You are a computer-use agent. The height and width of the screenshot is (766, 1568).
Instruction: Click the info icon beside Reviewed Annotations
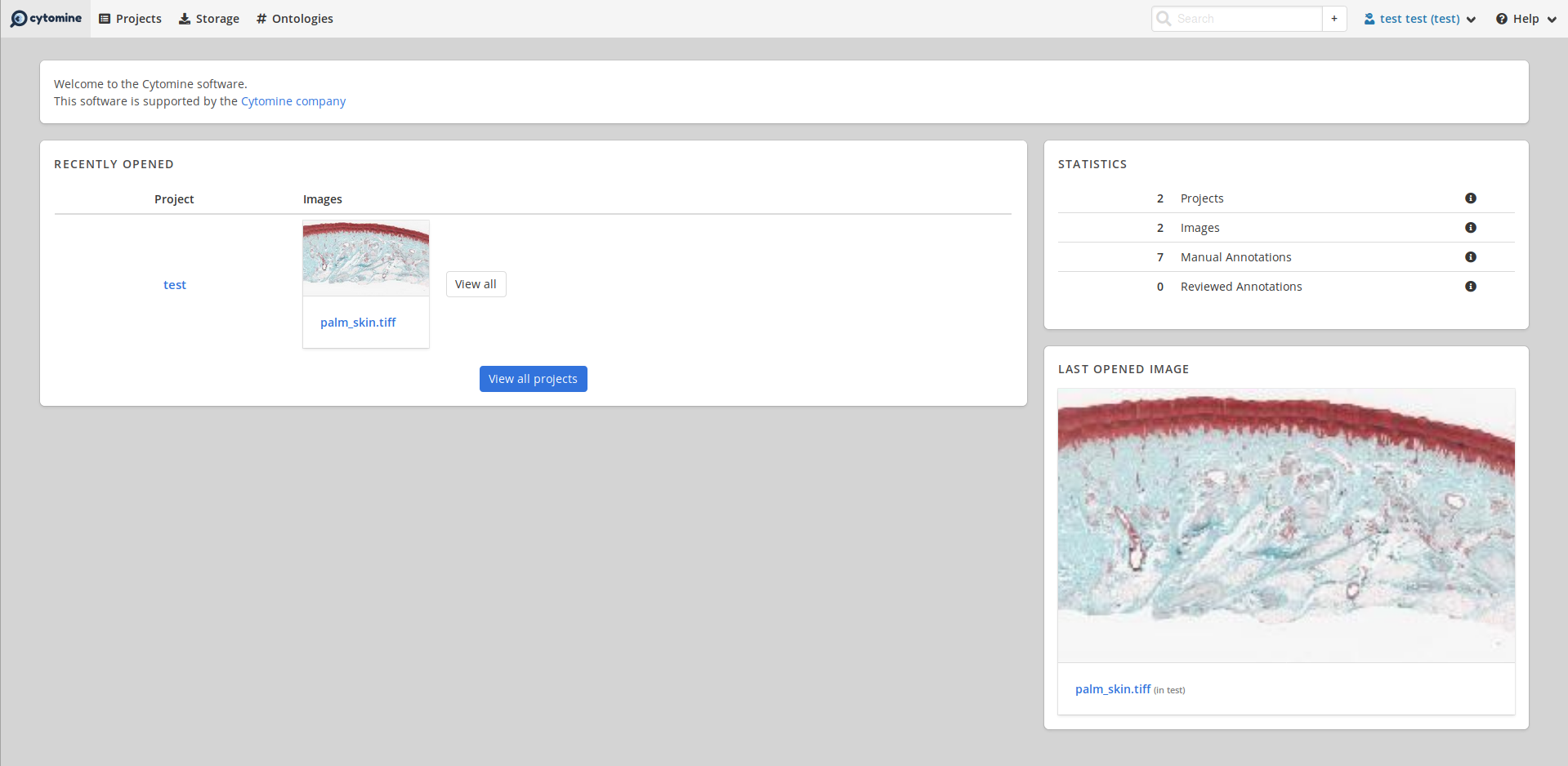point(1471,286)
